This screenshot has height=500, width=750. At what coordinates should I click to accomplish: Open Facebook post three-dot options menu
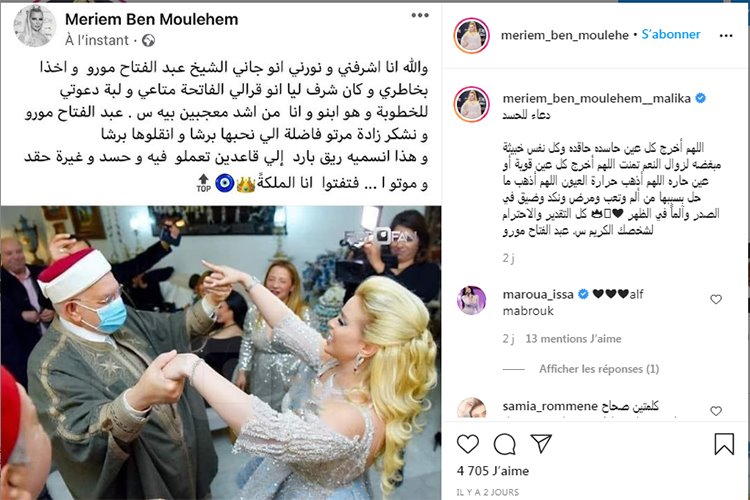419,15
